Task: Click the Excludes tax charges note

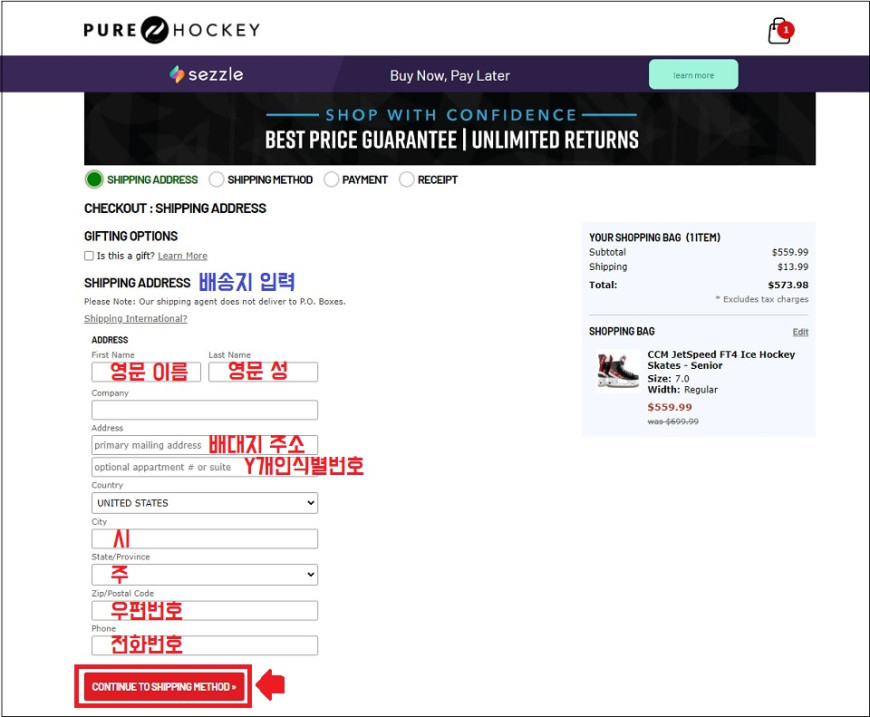Action: point(762,299)
